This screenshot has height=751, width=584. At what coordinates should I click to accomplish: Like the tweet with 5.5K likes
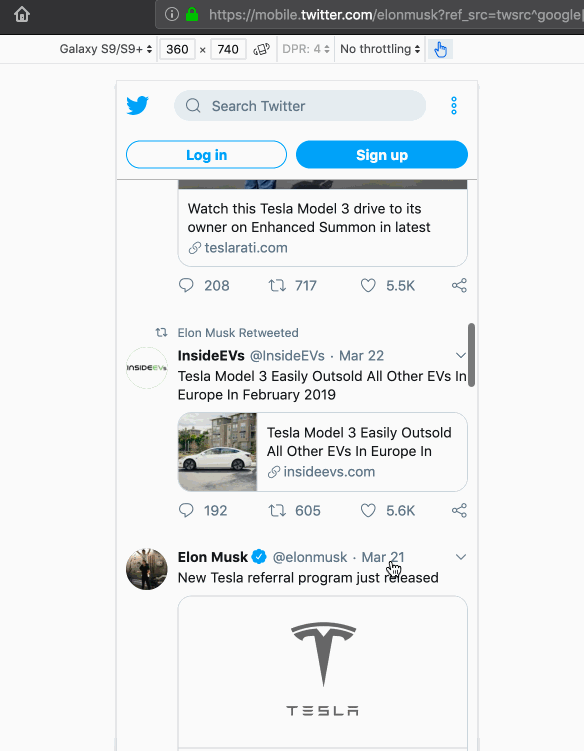[x=368, y=285]
